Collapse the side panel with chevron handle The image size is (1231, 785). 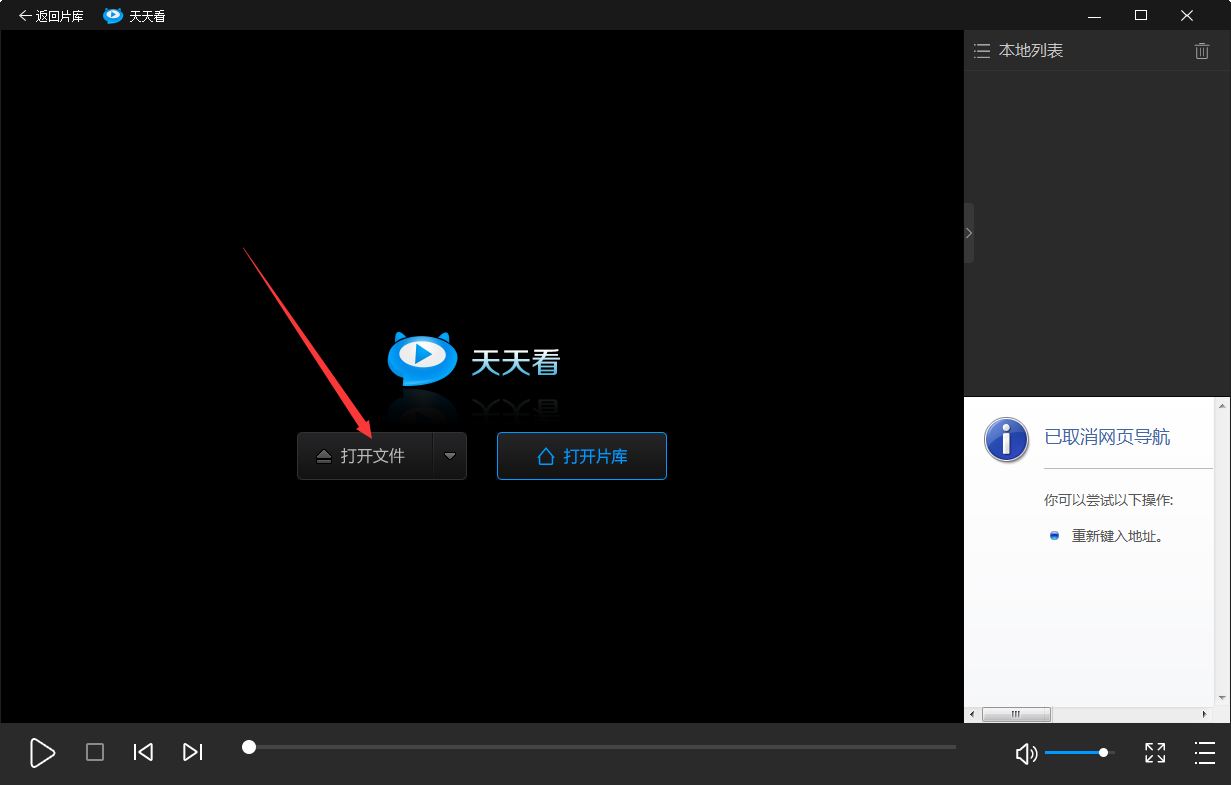coord(969,233)
